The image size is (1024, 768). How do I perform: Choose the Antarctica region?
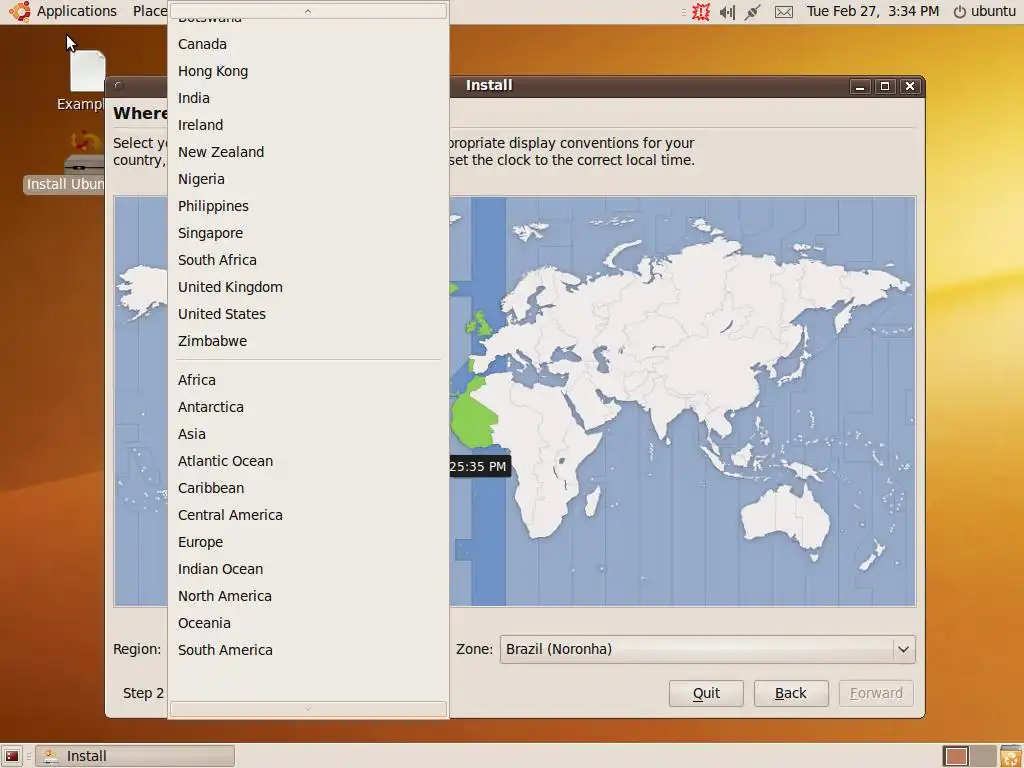[308, 407]
